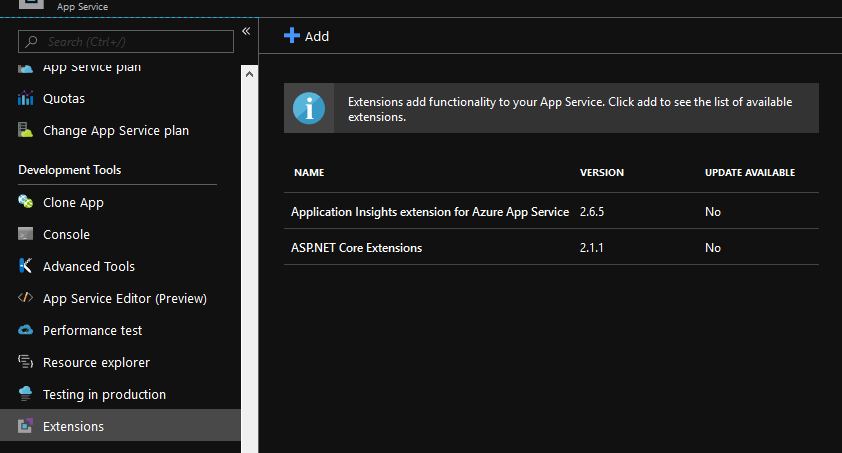Click No update for Application Insights
The image size is (842, 453).
(713, 212)
